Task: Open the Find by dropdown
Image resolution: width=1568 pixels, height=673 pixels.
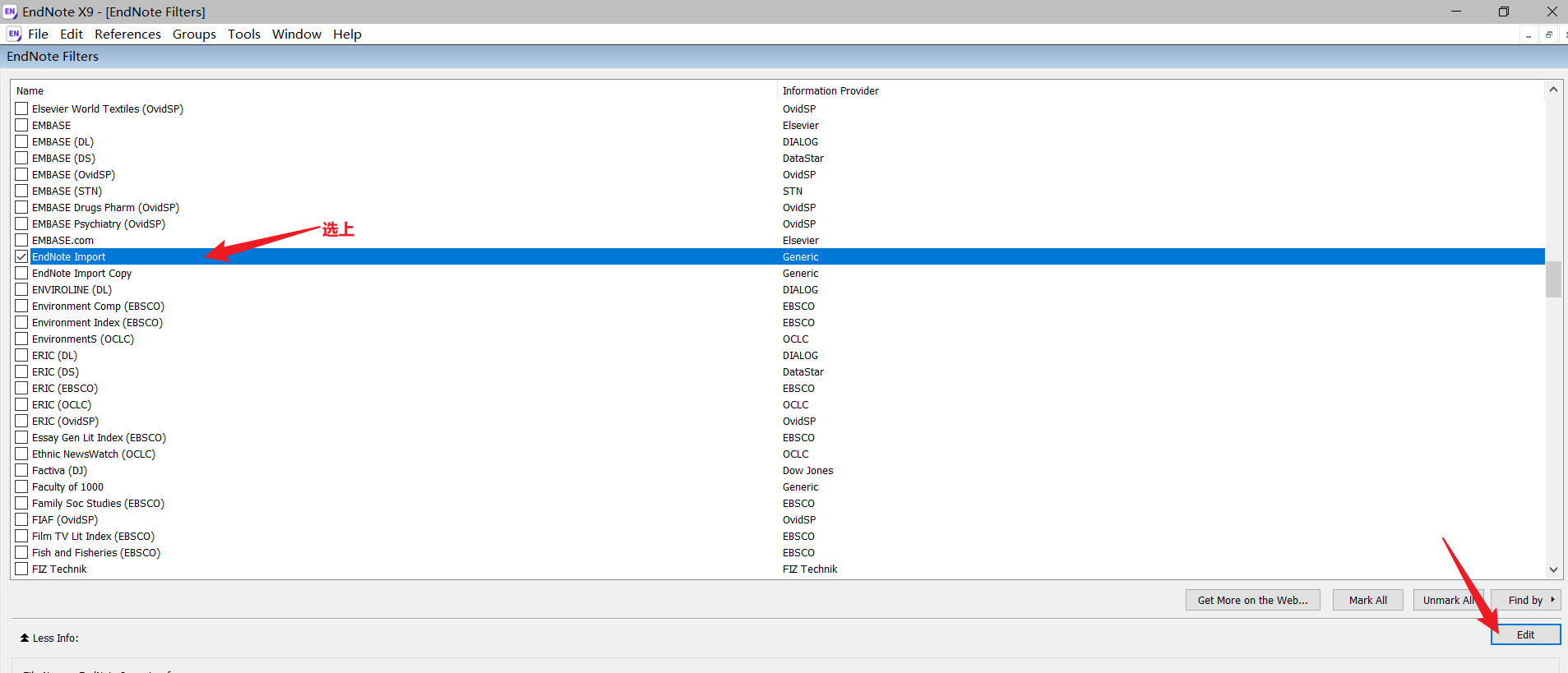Action: coord(1527,600)
